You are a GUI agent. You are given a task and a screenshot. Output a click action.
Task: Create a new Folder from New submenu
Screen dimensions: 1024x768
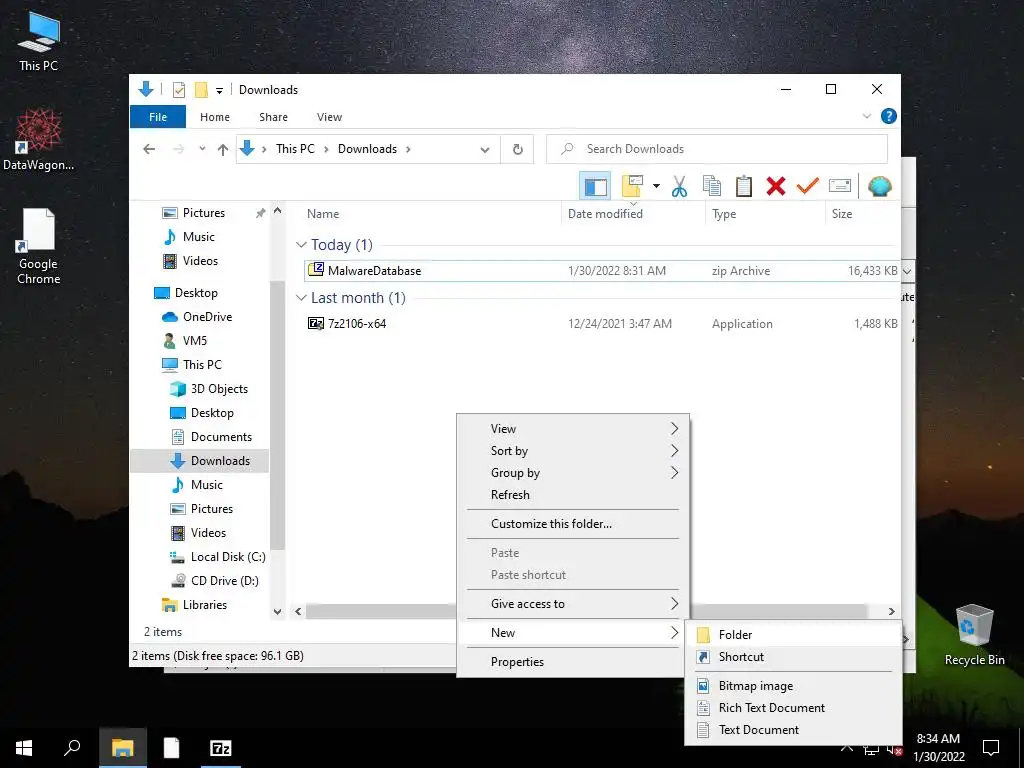[793, 635]
